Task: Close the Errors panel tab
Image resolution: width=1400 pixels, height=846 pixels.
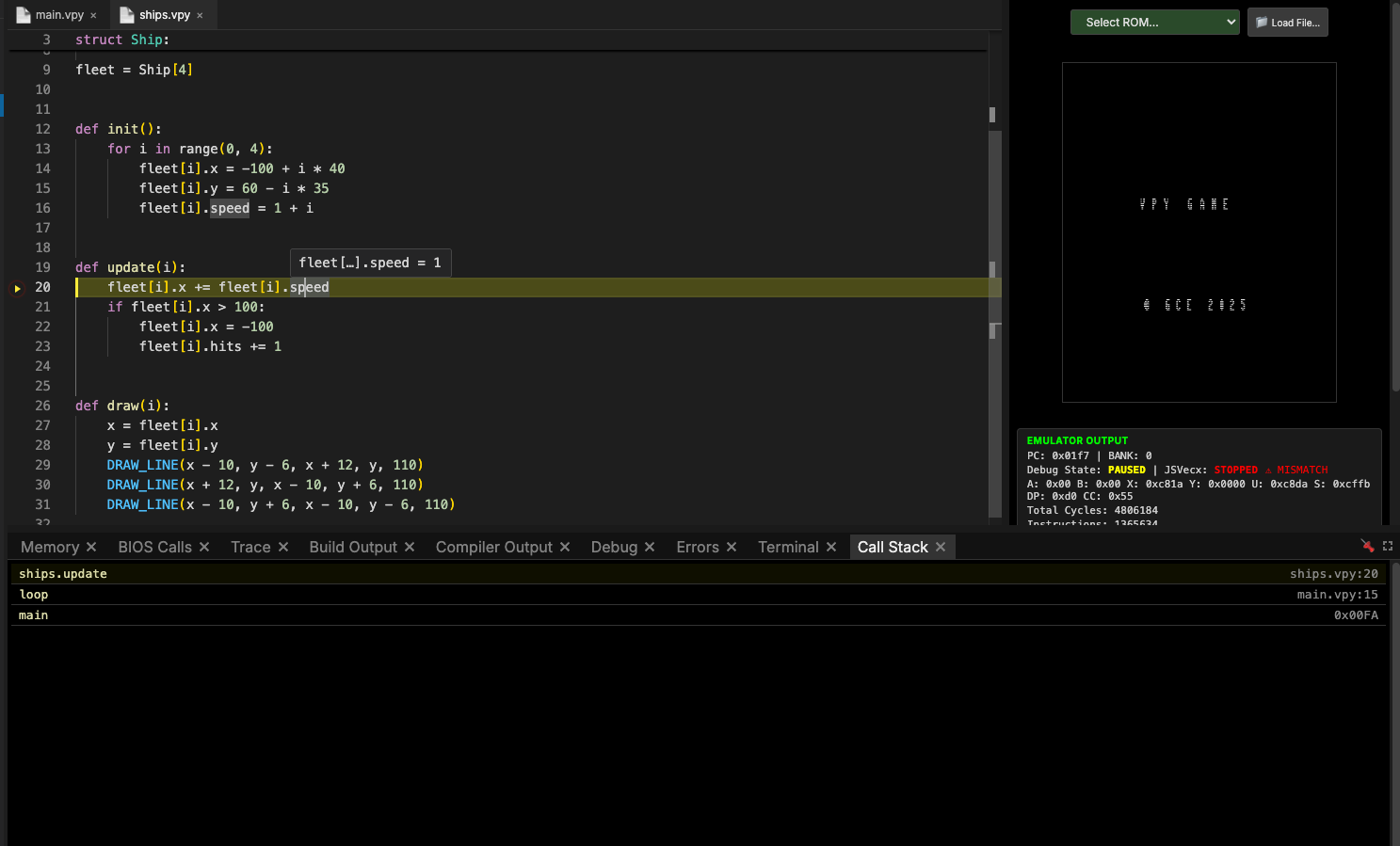Action: tap(732, 547)
